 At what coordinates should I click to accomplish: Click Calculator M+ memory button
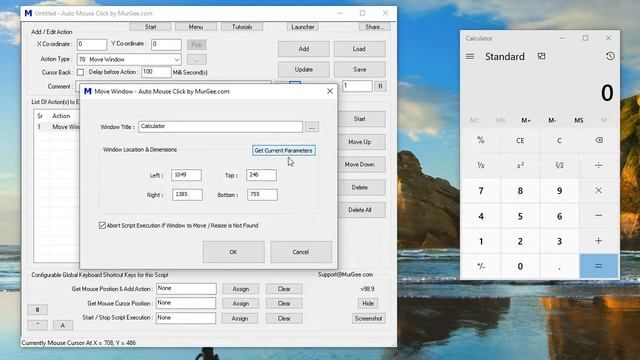click(526, 120)
